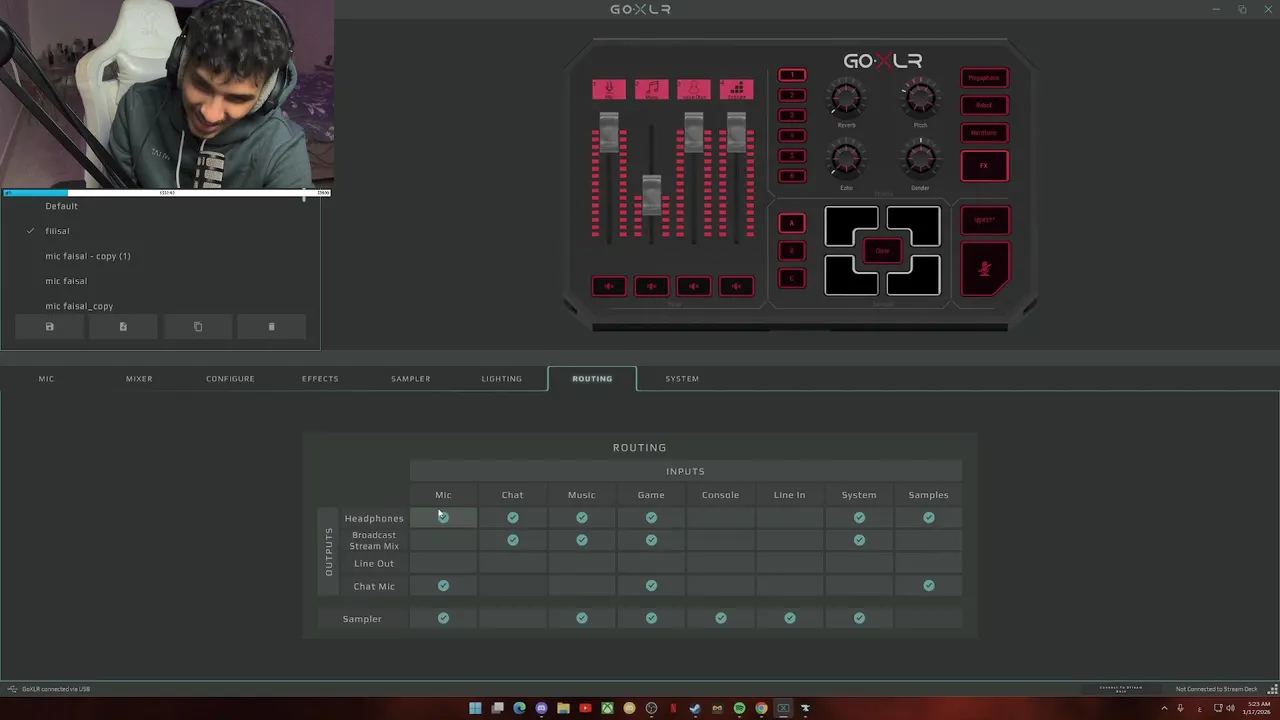Switch to the MIXER tab
Viewport: 1280px width, 720px height.
tap(139, 379)
